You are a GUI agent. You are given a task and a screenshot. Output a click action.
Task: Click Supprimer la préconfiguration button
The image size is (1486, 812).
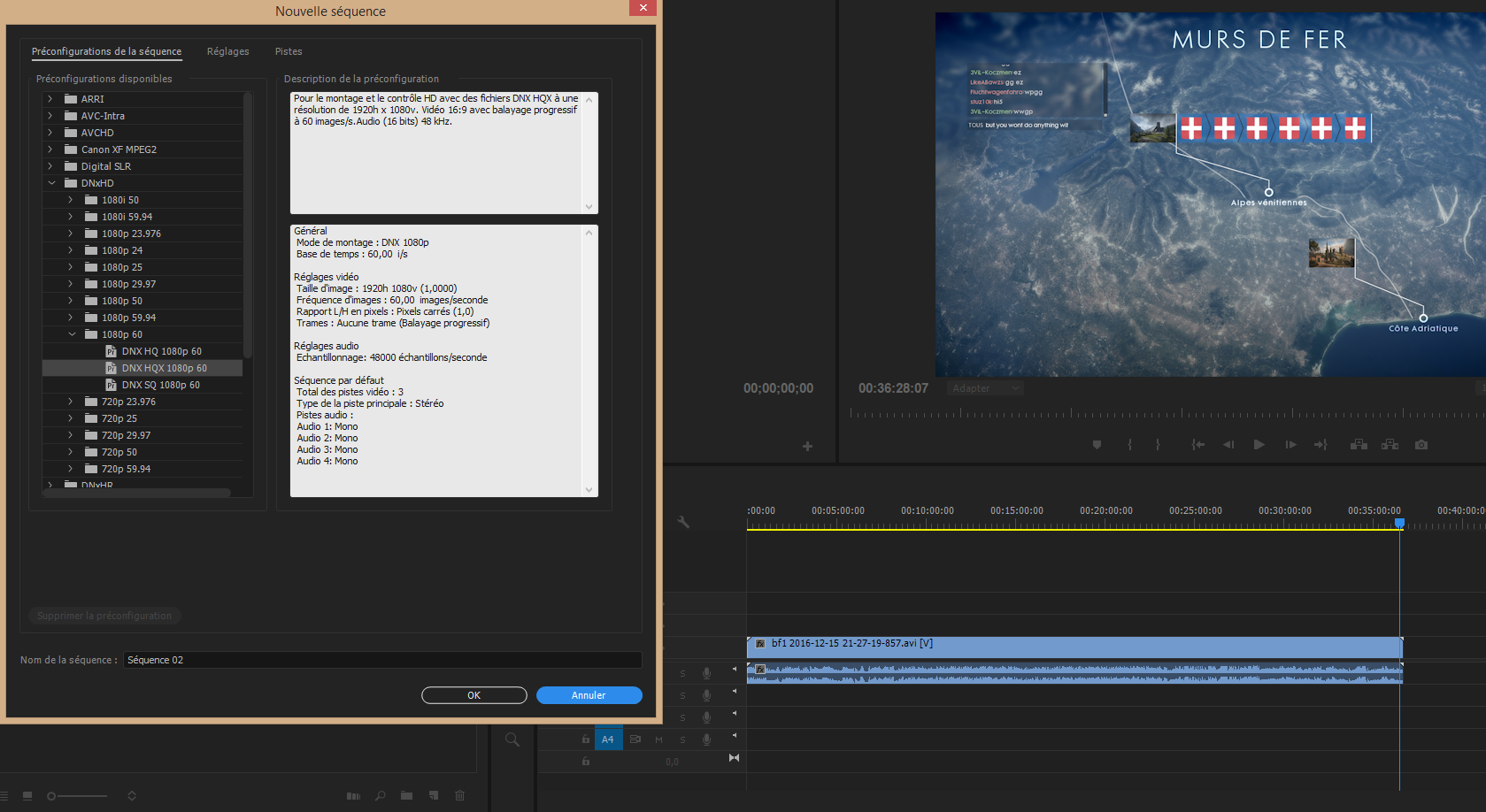click(x=104, y=616)
